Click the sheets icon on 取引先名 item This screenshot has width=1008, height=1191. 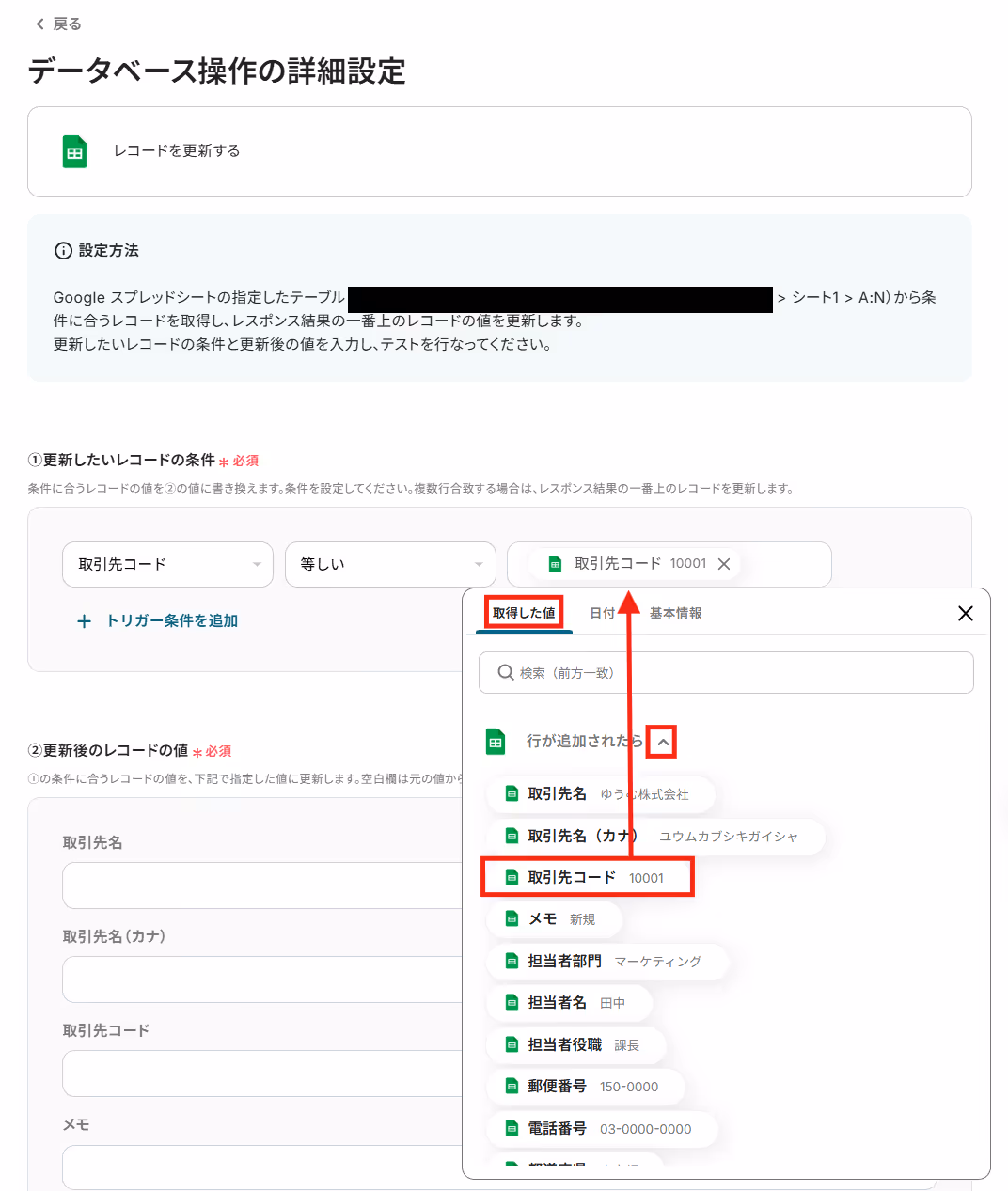pos(512,794)
